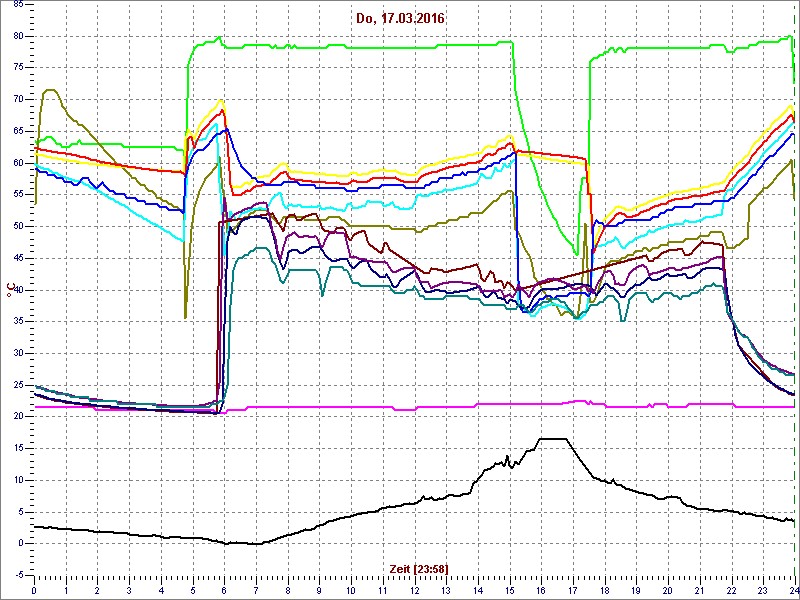Pick hour 2 on the time axis

tap(97, 590)
